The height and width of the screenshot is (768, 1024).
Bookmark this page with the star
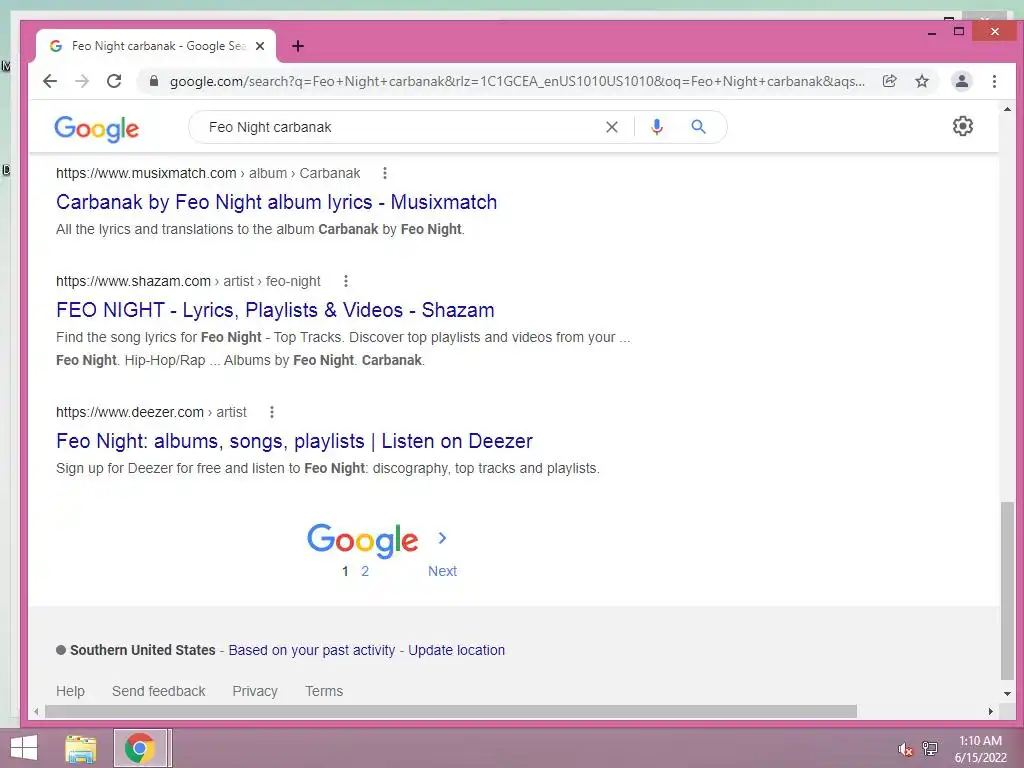click(x=921, y=81)
